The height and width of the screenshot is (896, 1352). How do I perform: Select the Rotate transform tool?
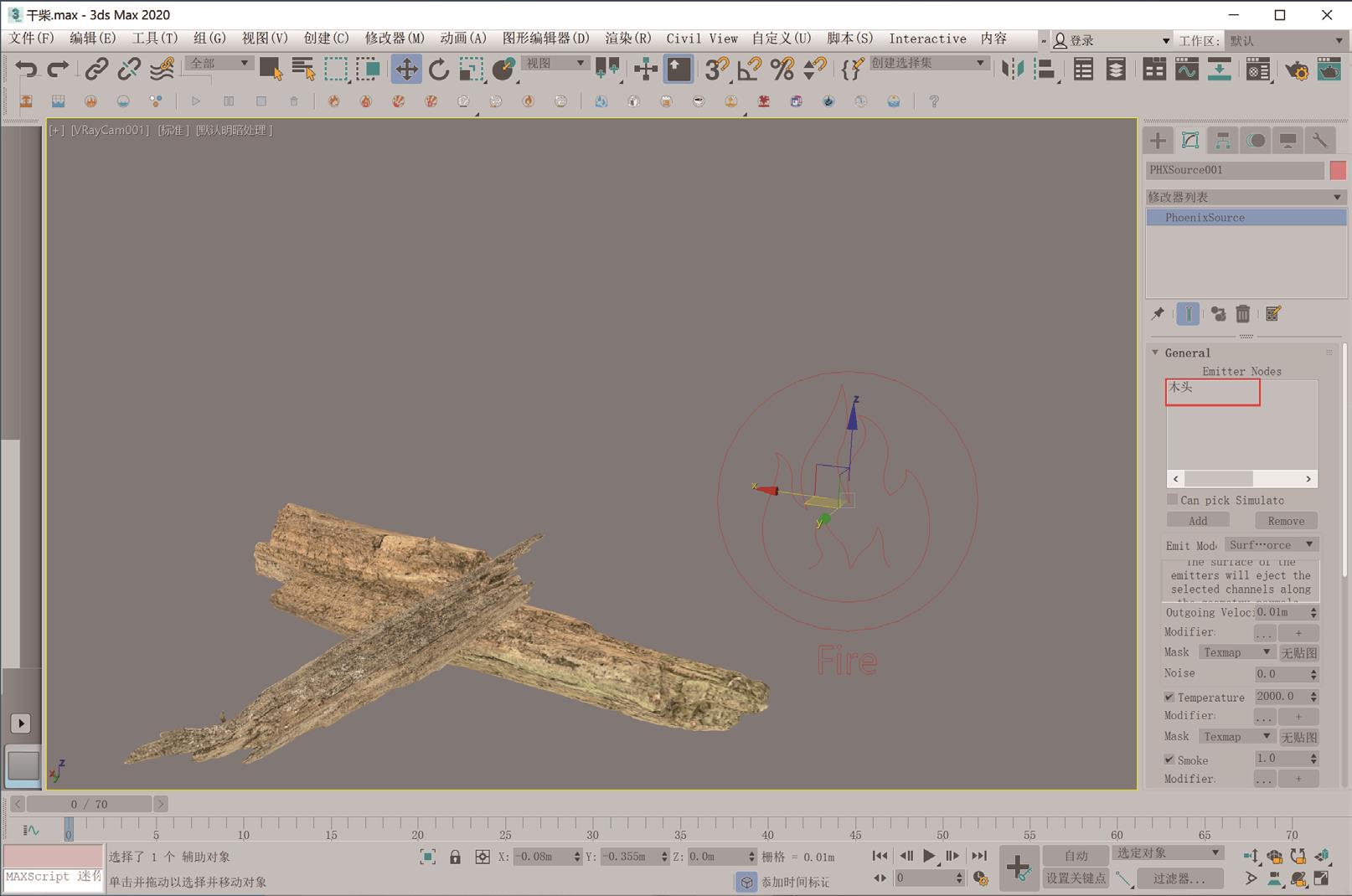[438, 70]
